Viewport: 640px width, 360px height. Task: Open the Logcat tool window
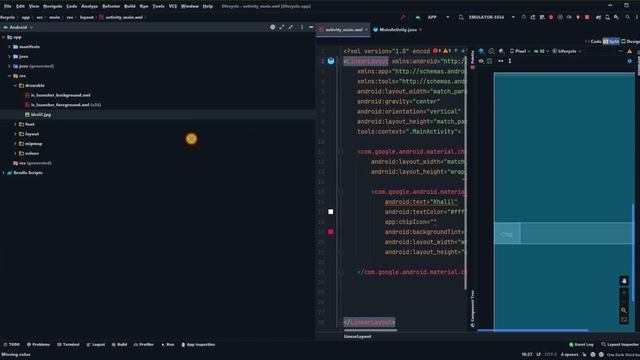click(96, 344)
